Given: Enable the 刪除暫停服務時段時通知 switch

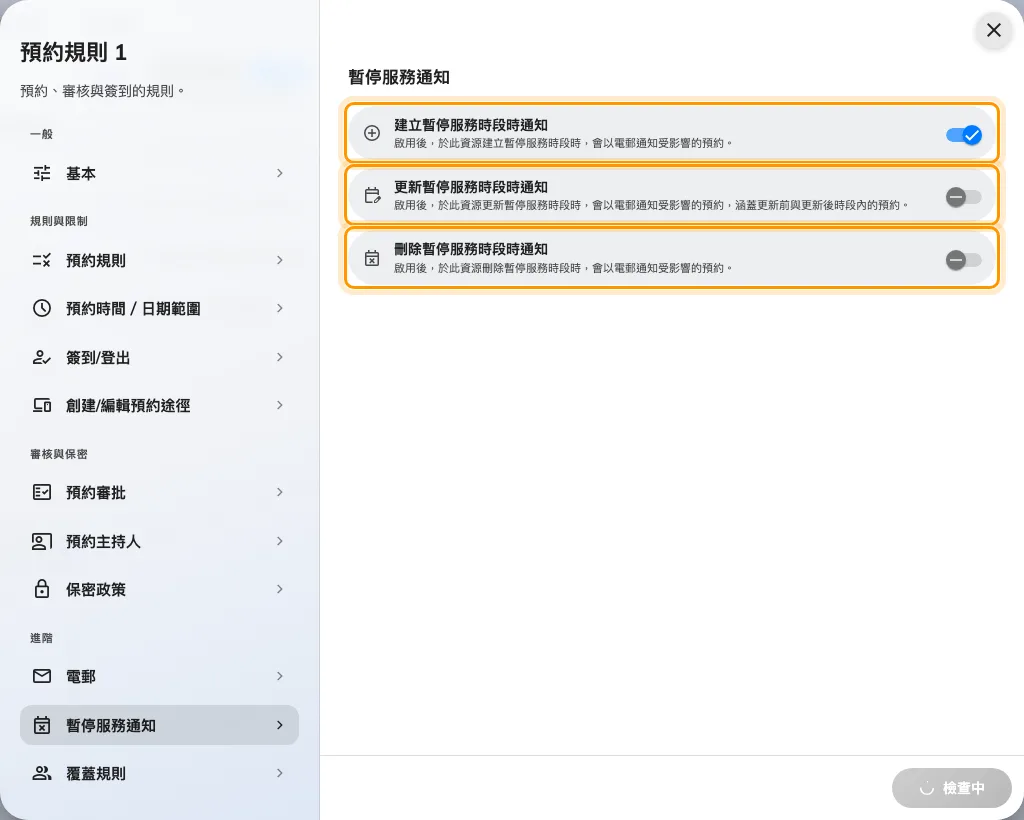Looking at the screenshot, I should coord(963,260).
